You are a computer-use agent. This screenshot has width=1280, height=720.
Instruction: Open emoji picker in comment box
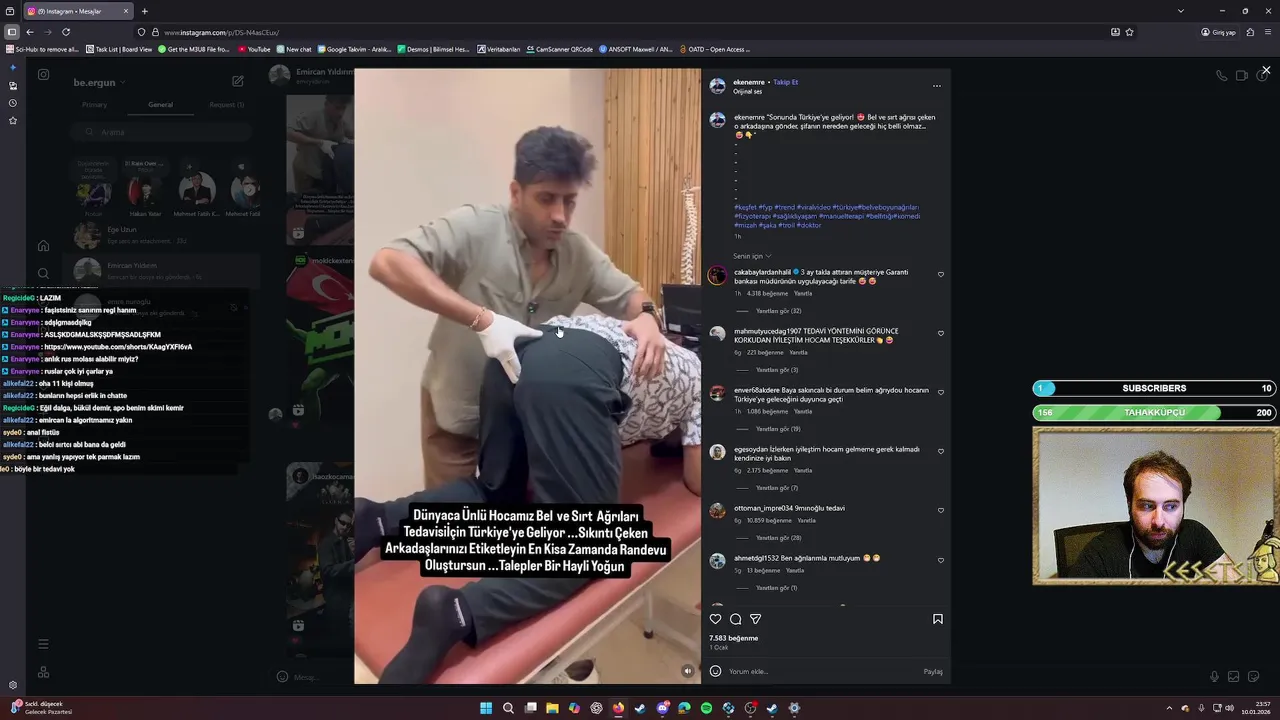(715, 671)
